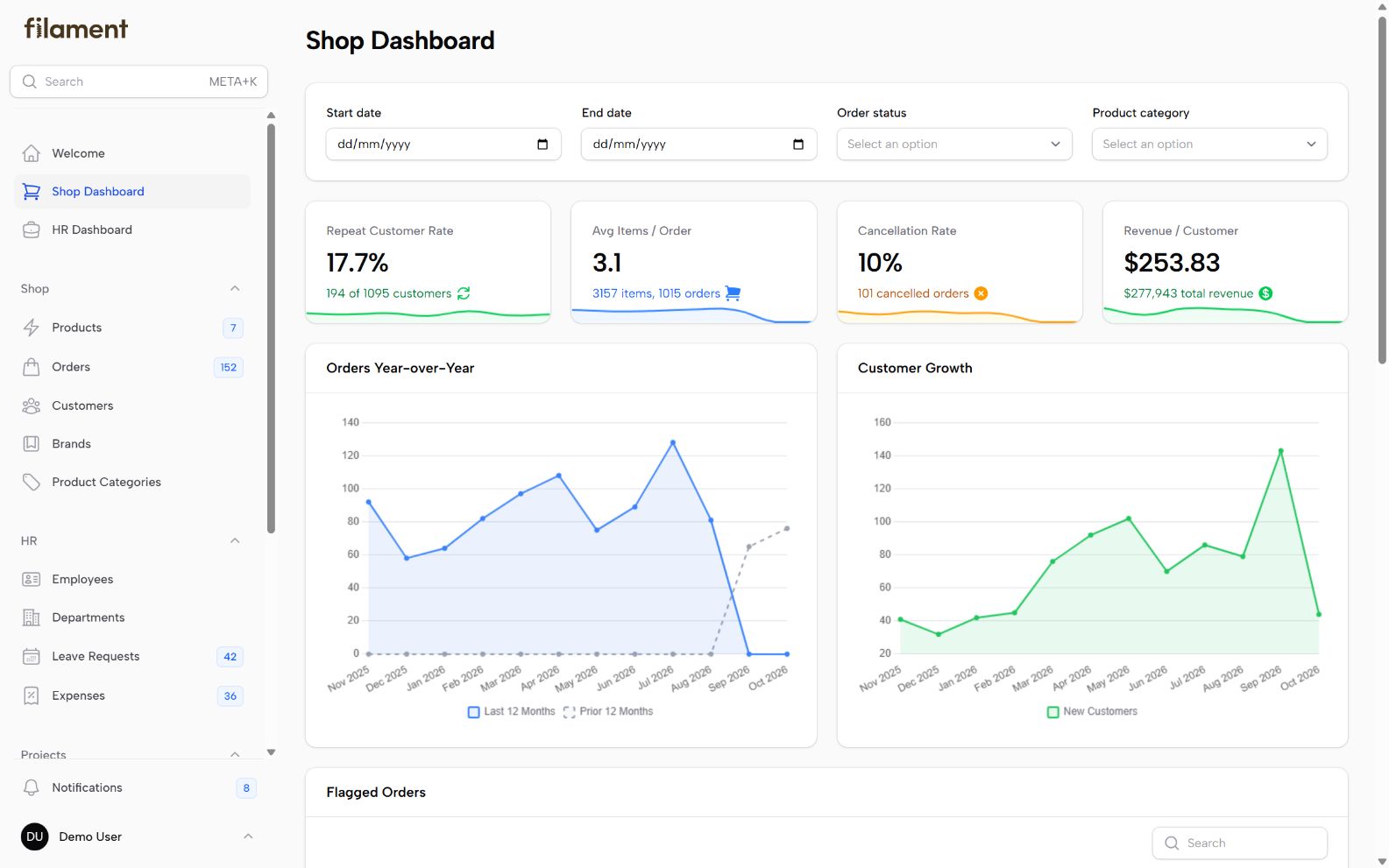
Task: Click the search magnifier icon in sidebar
Action: tap(30, 81)
